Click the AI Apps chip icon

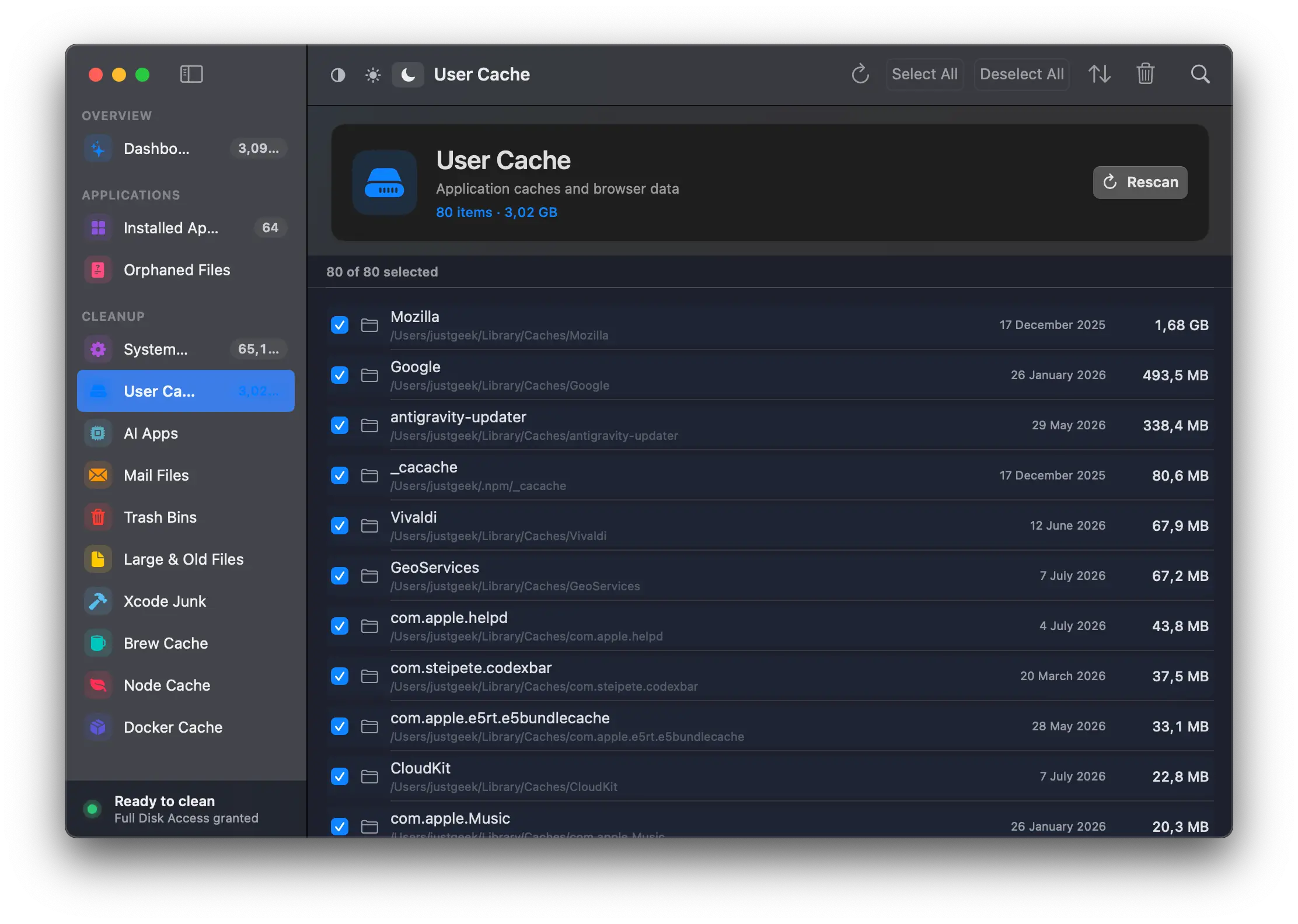point(98,433)
